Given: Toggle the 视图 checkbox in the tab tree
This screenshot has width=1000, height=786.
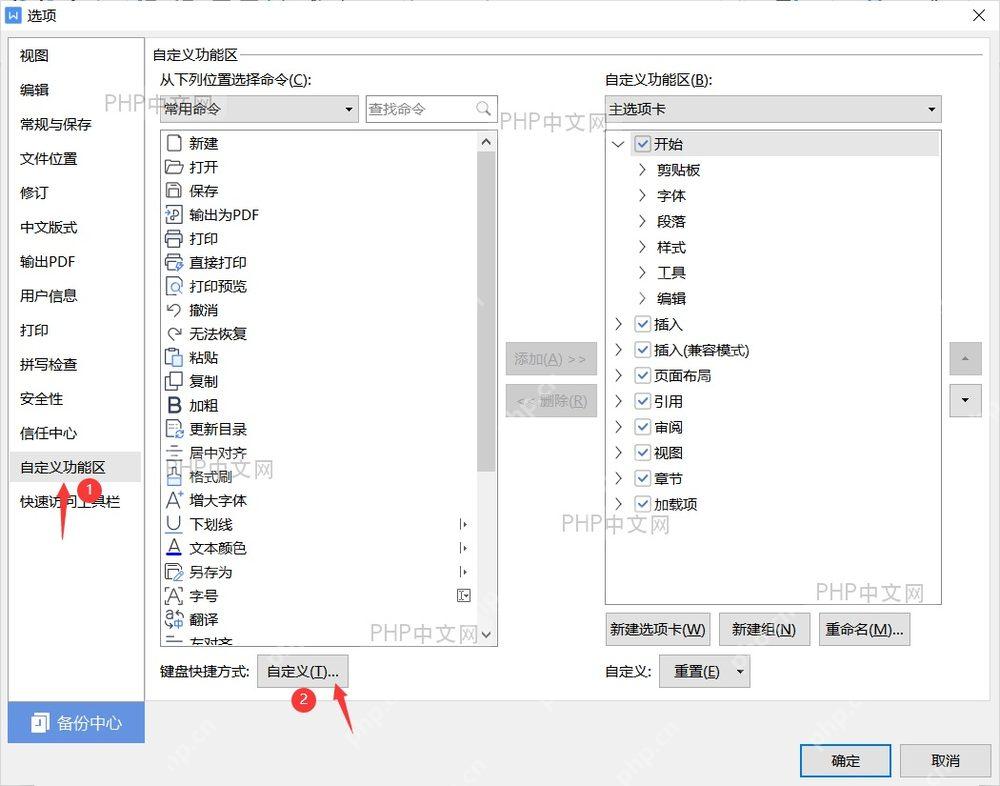Looking at the screenshot, I should click(643, 452).
